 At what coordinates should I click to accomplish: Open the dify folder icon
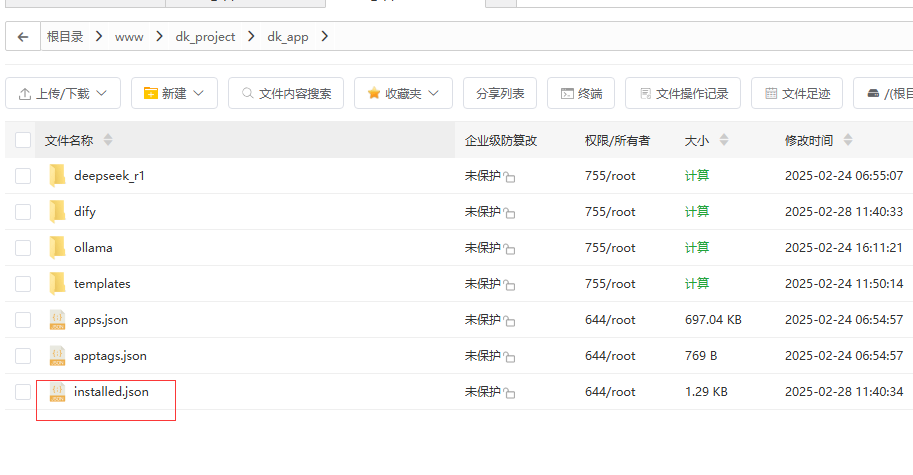(x=57, y=212)
